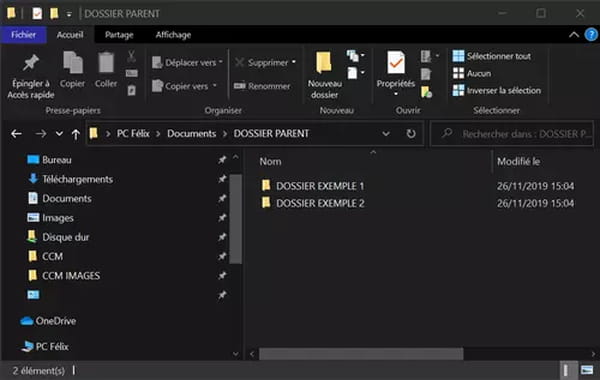Image resolution: width=600 pixels, height=380 pixels.
Task: Click Épingler à Accès rapide pin icon
Action: point(31,63)
